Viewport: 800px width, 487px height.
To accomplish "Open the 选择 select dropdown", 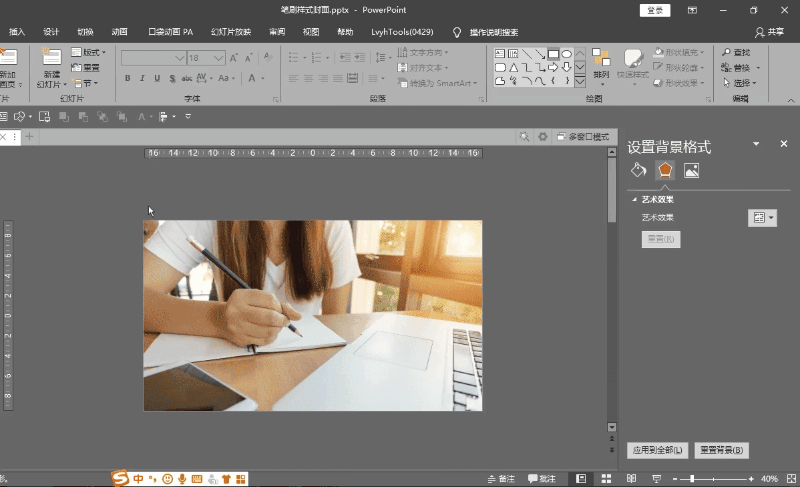I will pos(740,83).
